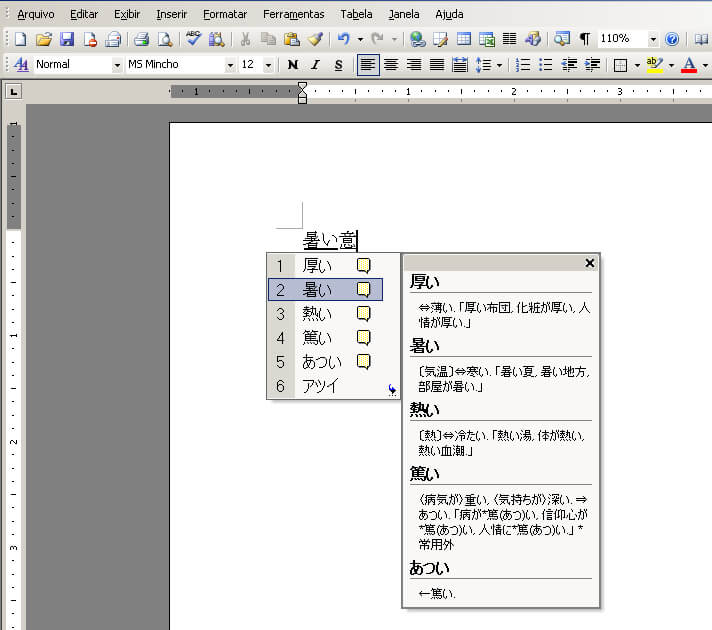Open the Columns layout icon
This screenshot has height=630, width=712.
pos(509,39)
